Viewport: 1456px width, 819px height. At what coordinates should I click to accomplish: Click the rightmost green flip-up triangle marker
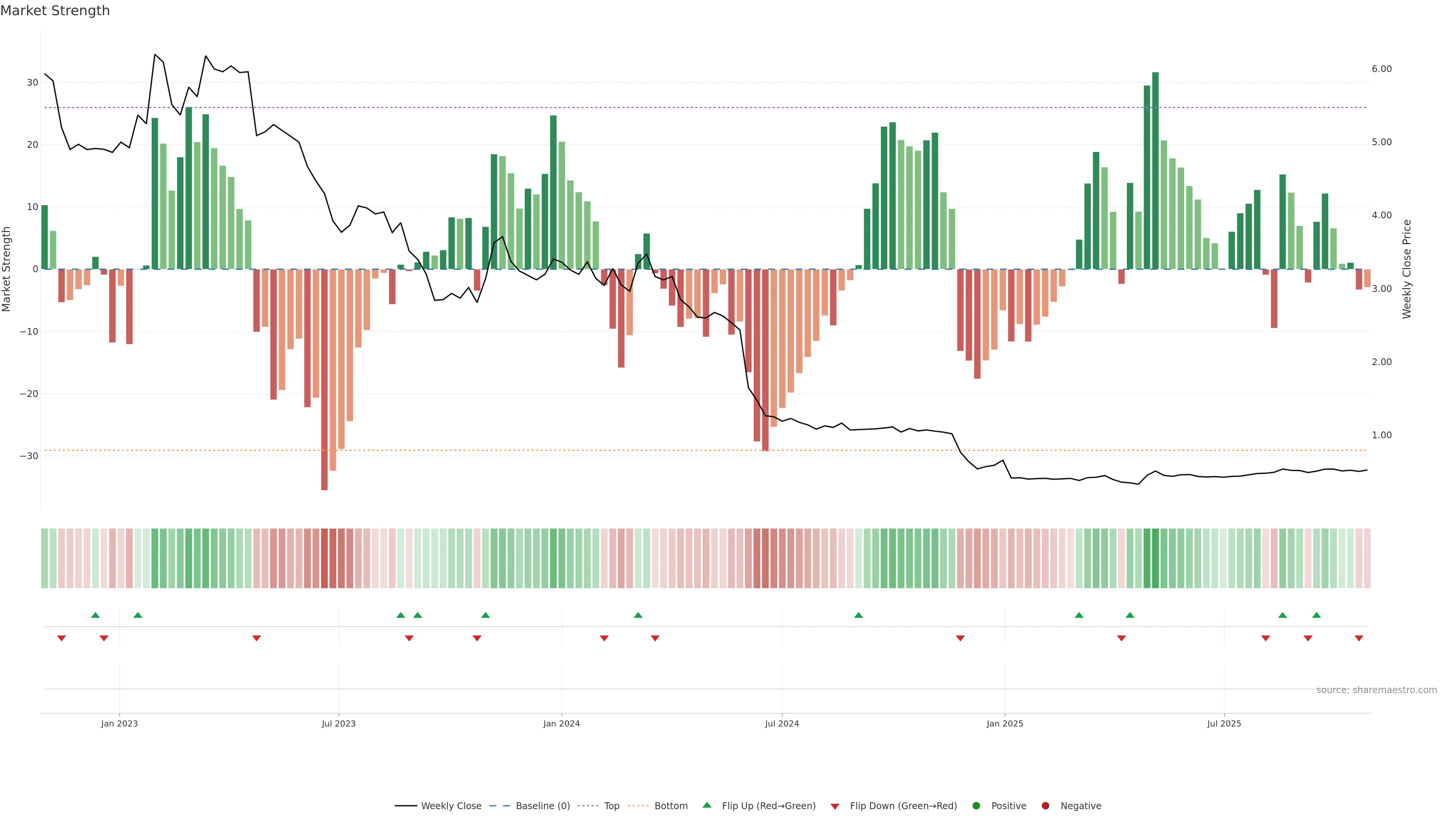1316,615
